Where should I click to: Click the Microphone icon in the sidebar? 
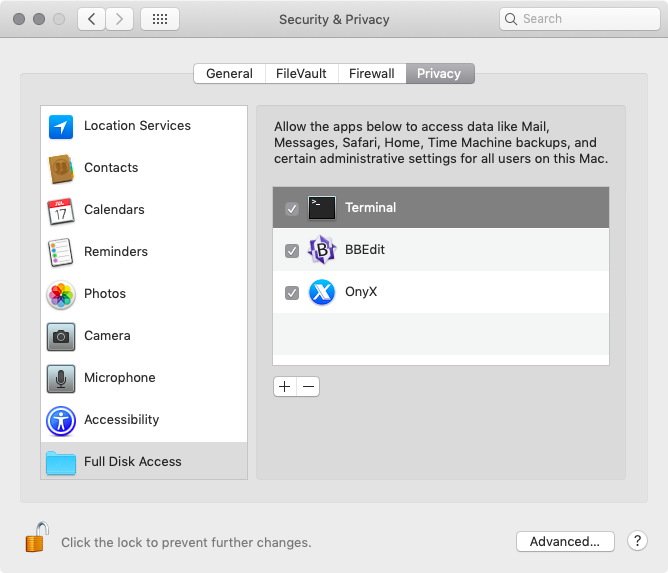[x=61, y=379]
